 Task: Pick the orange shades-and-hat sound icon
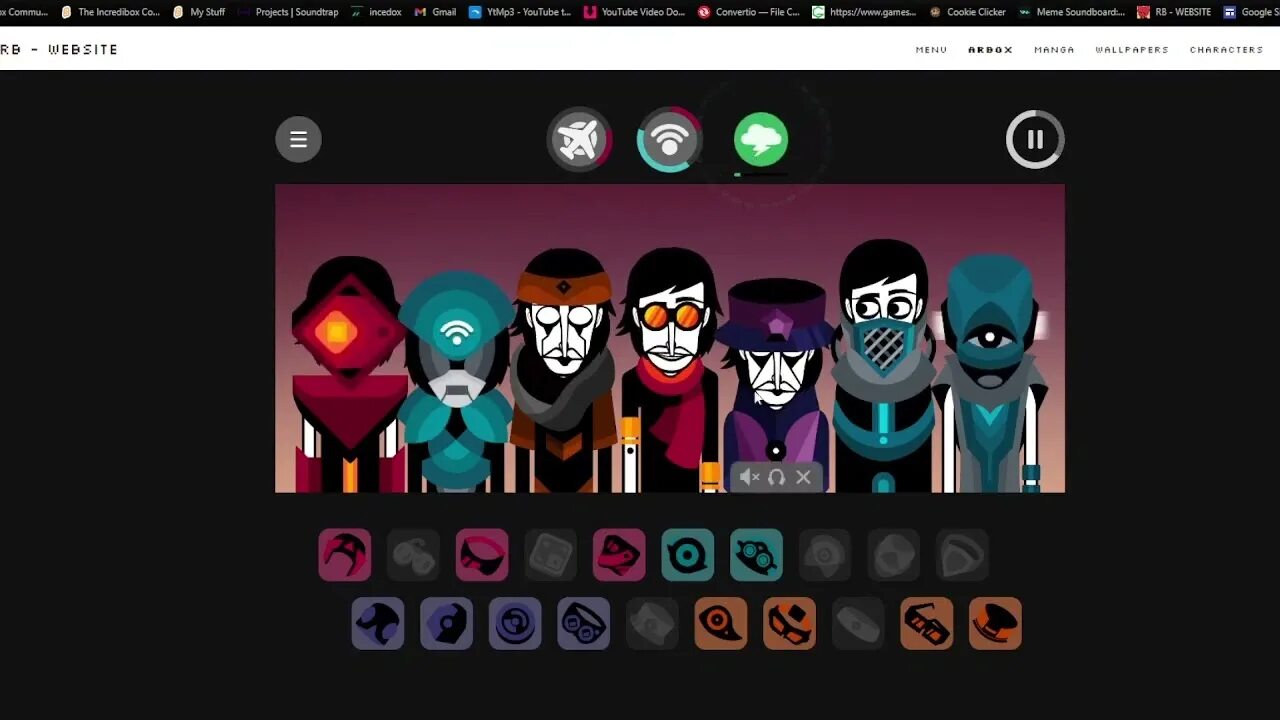789,623
